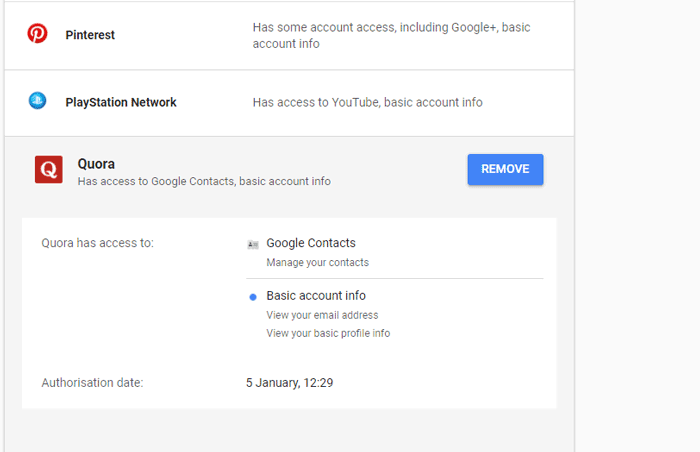The width and height of the screenshot is (700, 452).
Task: Click the 'Google Contacts' permission heading
Action: pos(311,243)
